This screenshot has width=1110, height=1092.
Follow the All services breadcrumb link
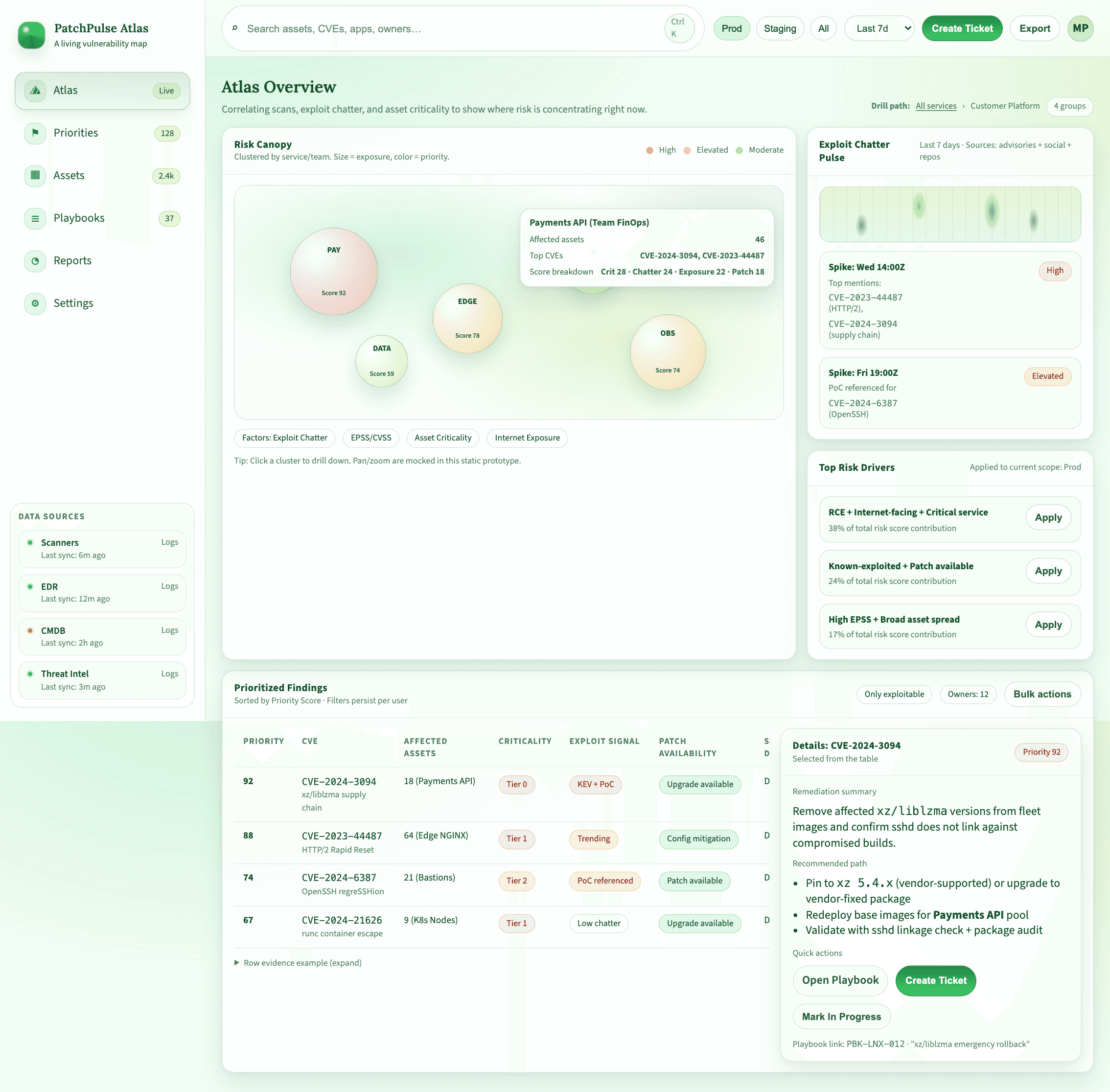tap(935, 106)
